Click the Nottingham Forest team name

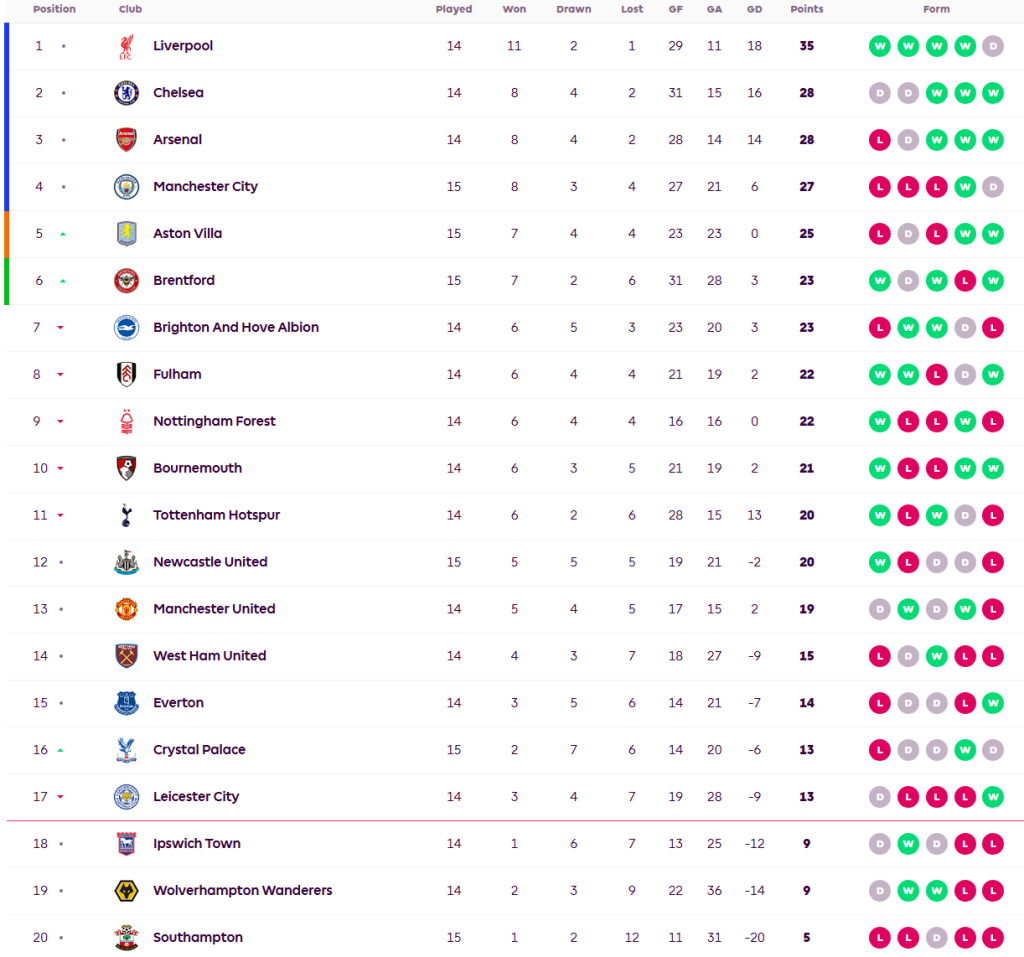[214, 421]
